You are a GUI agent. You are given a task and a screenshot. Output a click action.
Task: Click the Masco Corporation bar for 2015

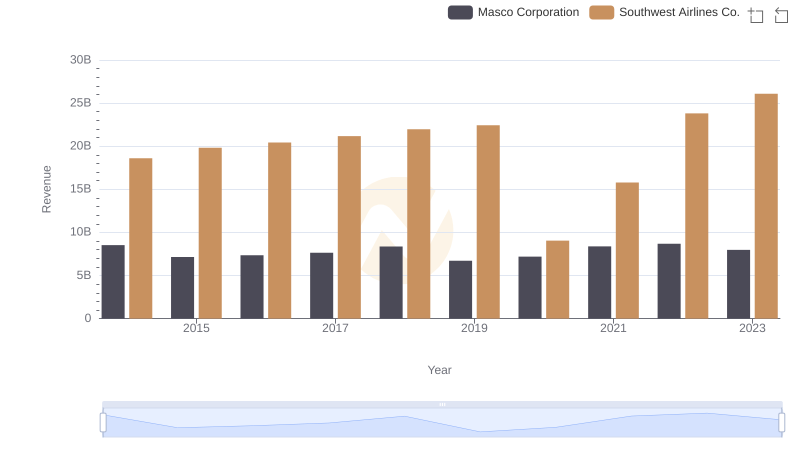(x=182, y=288)
